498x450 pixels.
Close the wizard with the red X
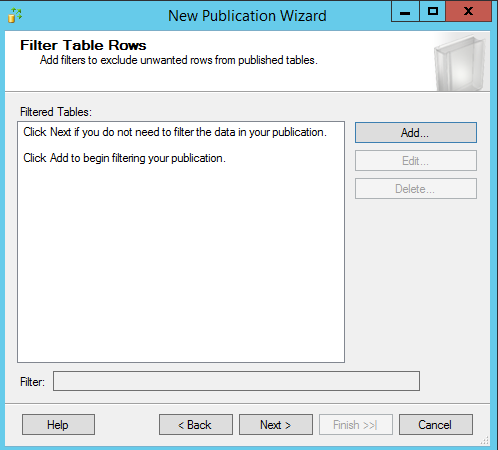click(468, 12)
